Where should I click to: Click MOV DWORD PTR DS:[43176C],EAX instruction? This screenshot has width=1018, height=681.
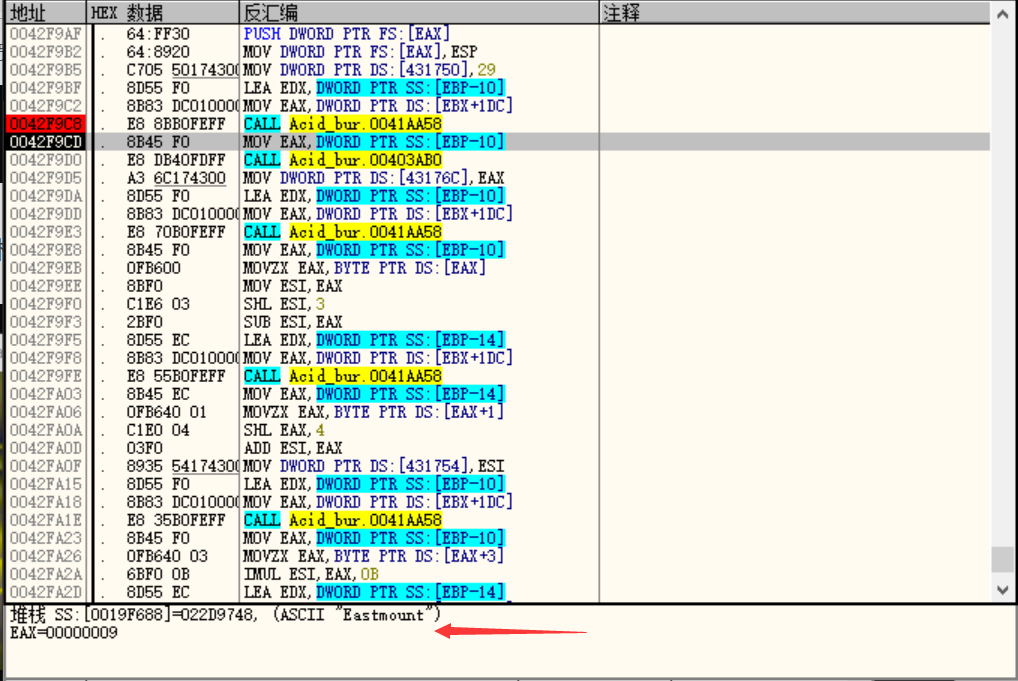click(373, 178)
